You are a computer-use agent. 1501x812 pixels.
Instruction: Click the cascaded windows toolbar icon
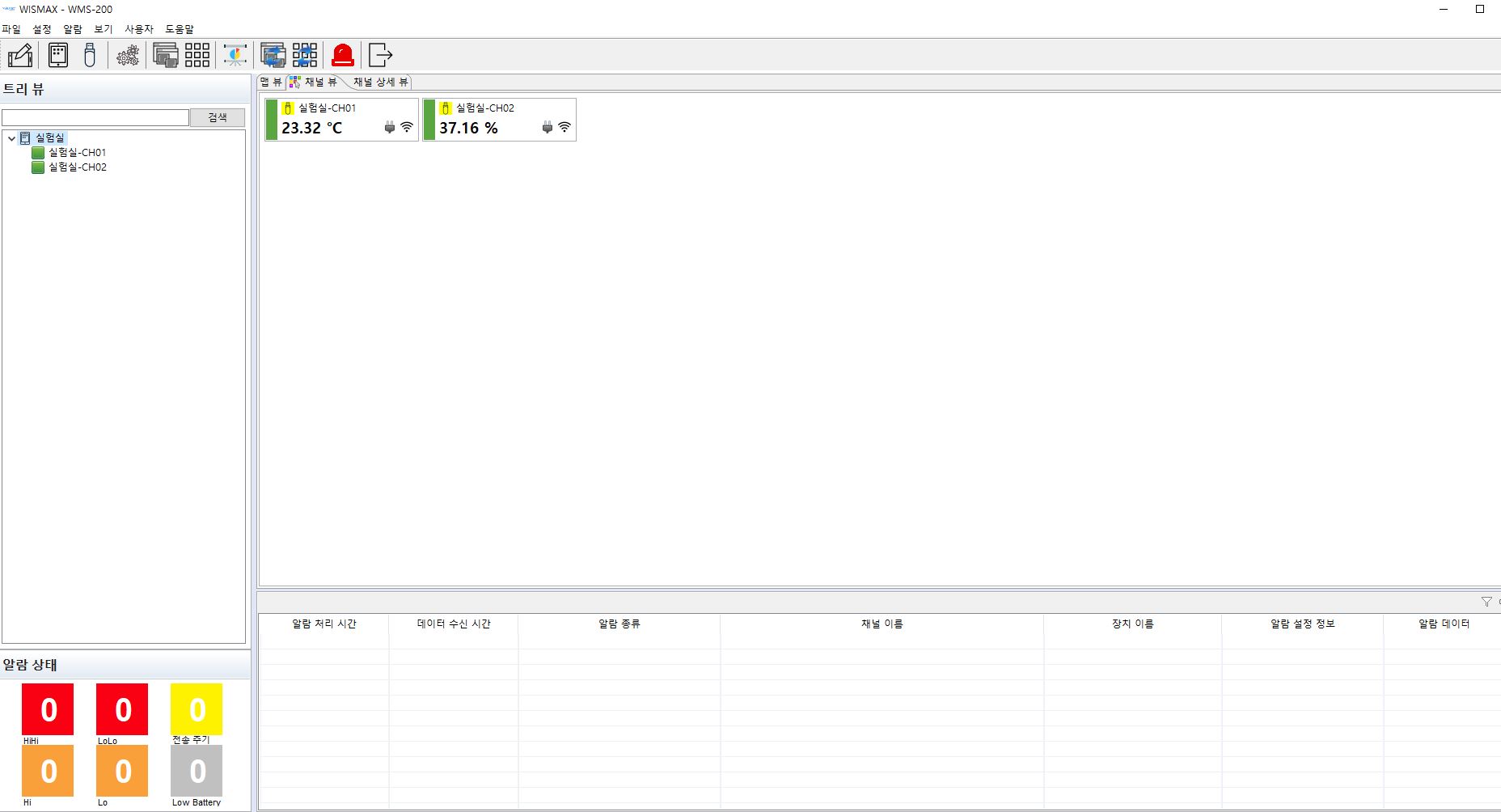pos(166,55)
